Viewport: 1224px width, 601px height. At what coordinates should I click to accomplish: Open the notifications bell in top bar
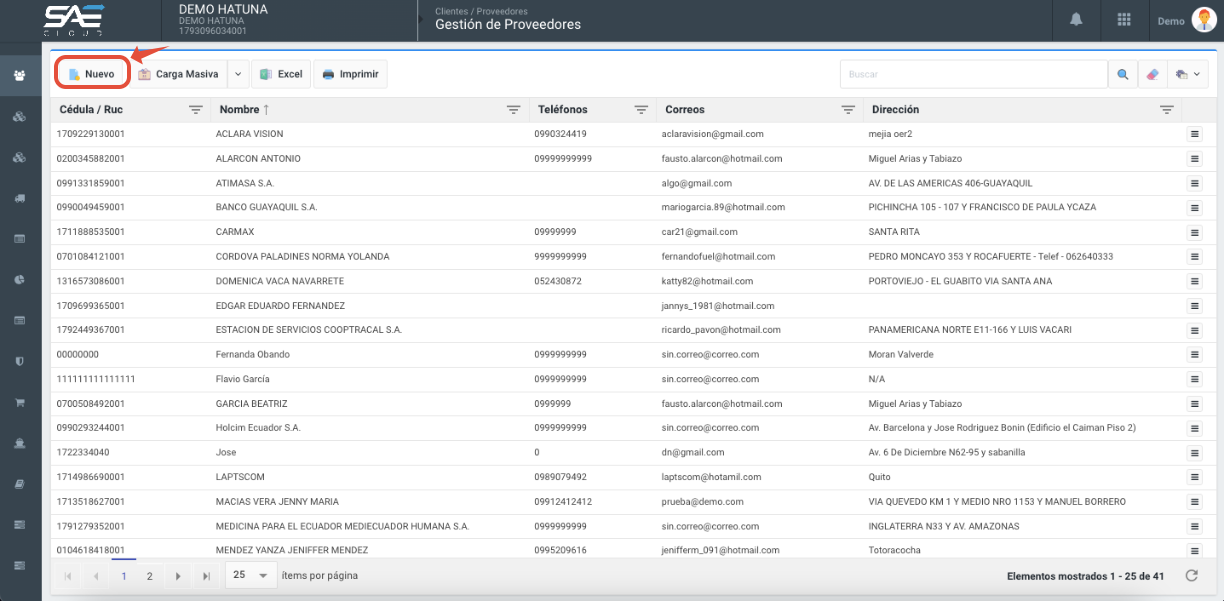point(1076,20)
